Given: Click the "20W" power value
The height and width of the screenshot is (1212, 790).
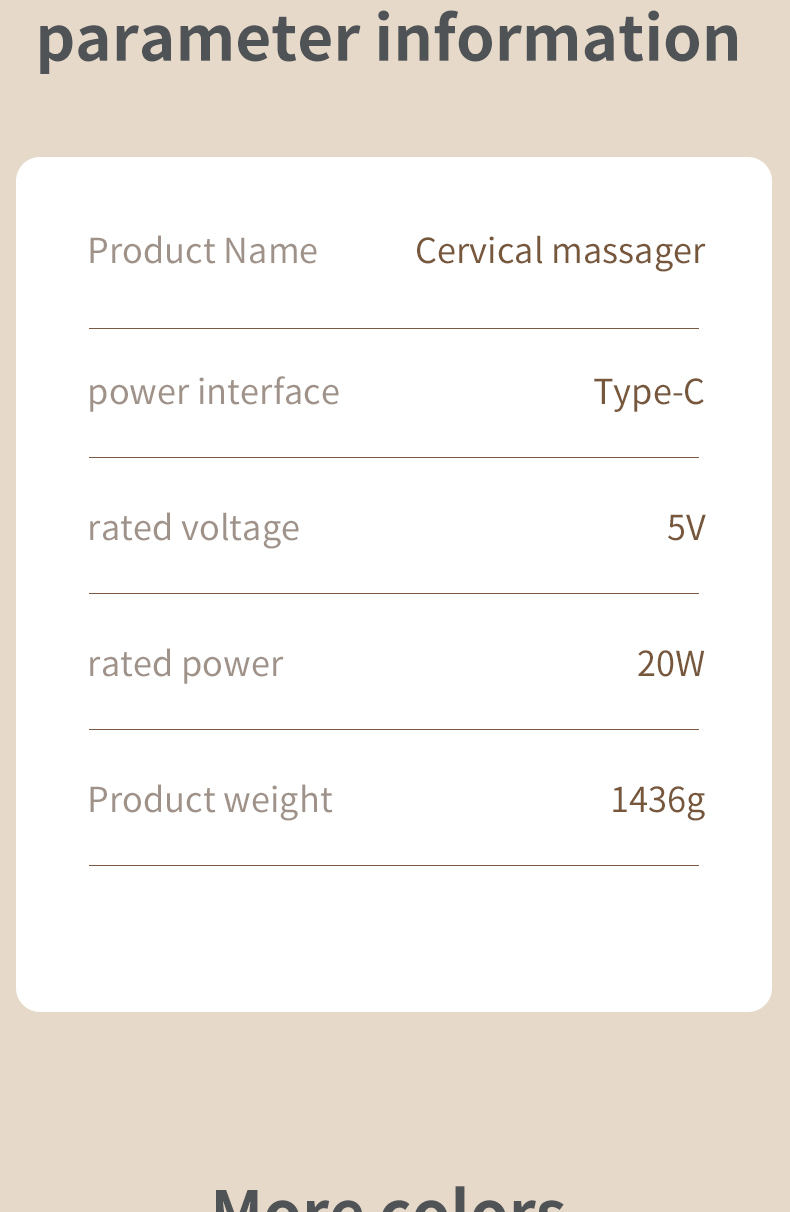Looking at the screenshot, I should point(671,663).
